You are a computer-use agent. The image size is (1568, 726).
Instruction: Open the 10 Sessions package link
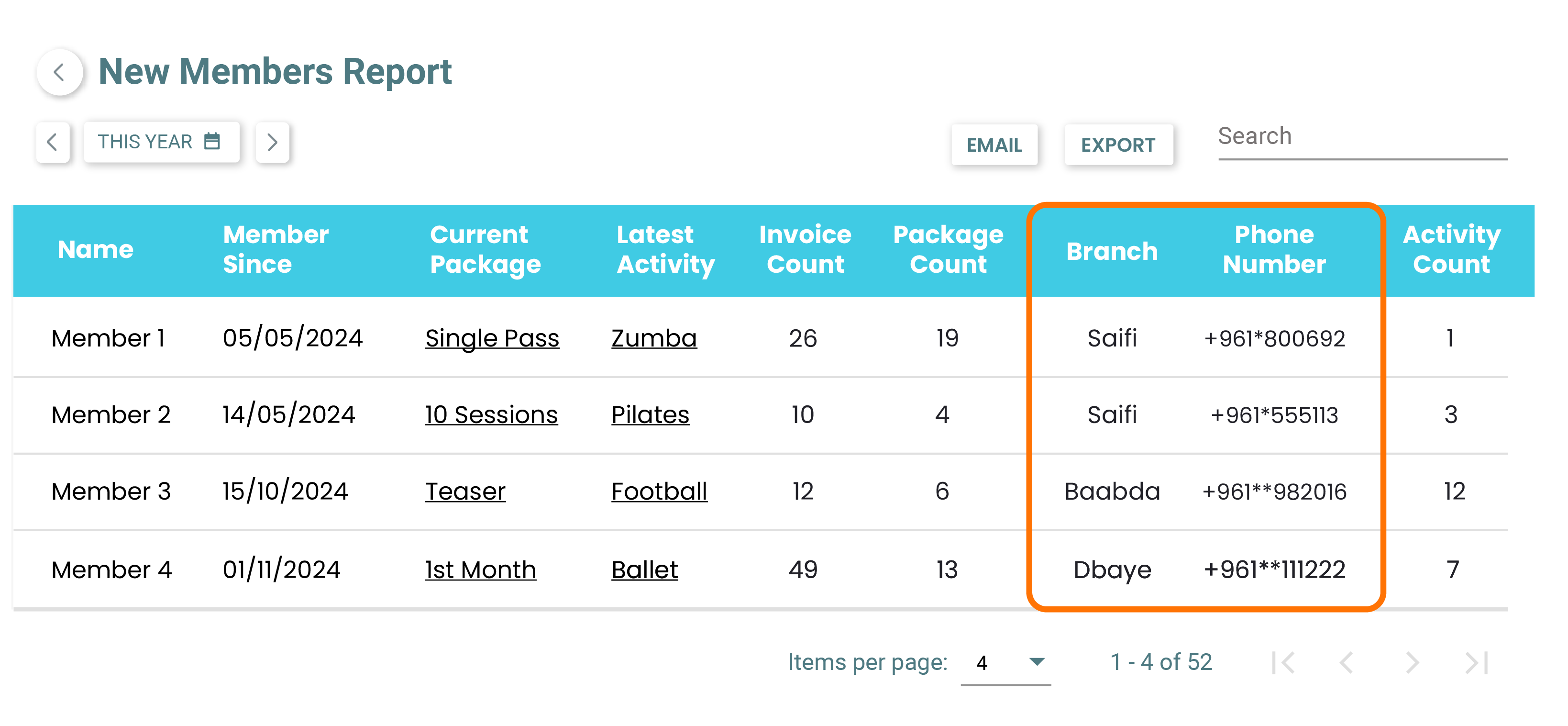tap(491, 415)
